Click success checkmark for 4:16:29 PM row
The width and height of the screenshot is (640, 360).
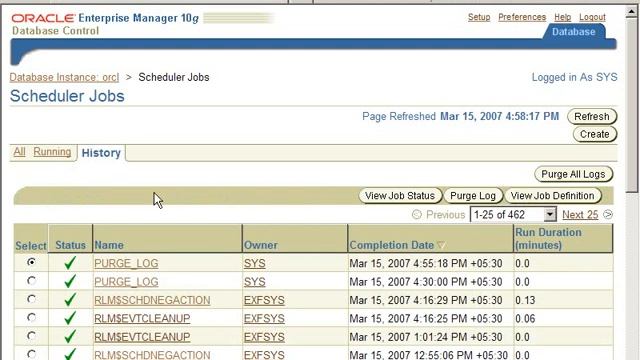(70, 300)
